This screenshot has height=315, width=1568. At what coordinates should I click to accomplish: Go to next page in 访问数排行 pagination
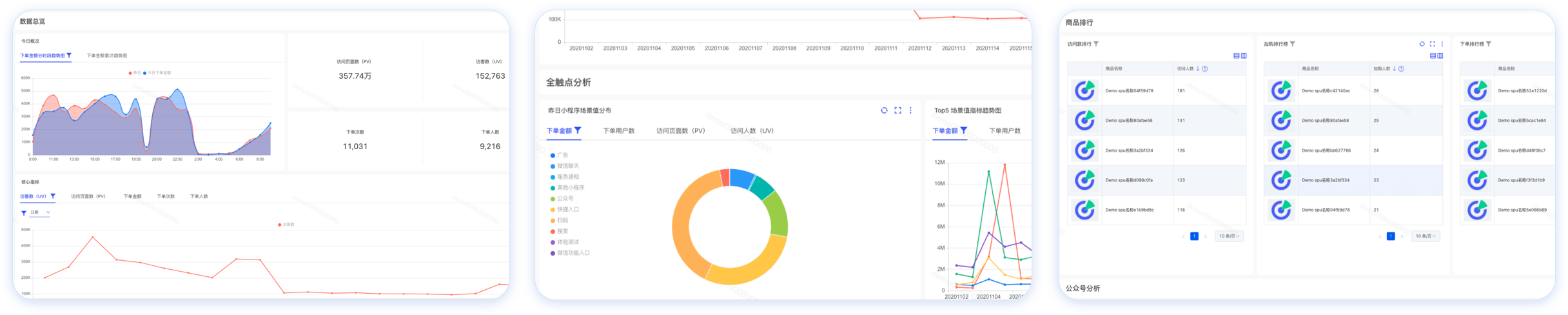click(1205, 236)
